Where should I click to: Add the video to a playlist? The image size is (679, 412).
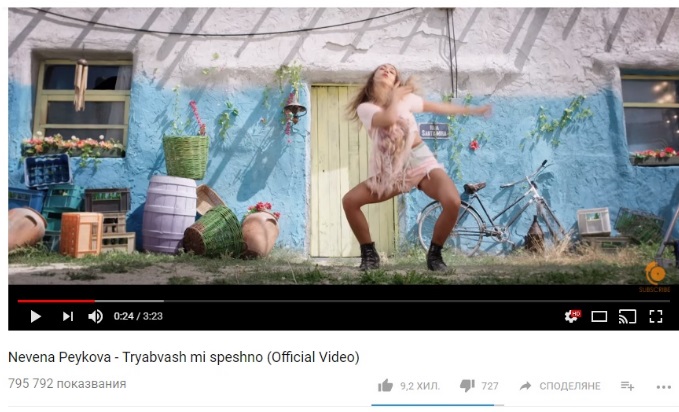pyautogui.click(x=627, y=386)
